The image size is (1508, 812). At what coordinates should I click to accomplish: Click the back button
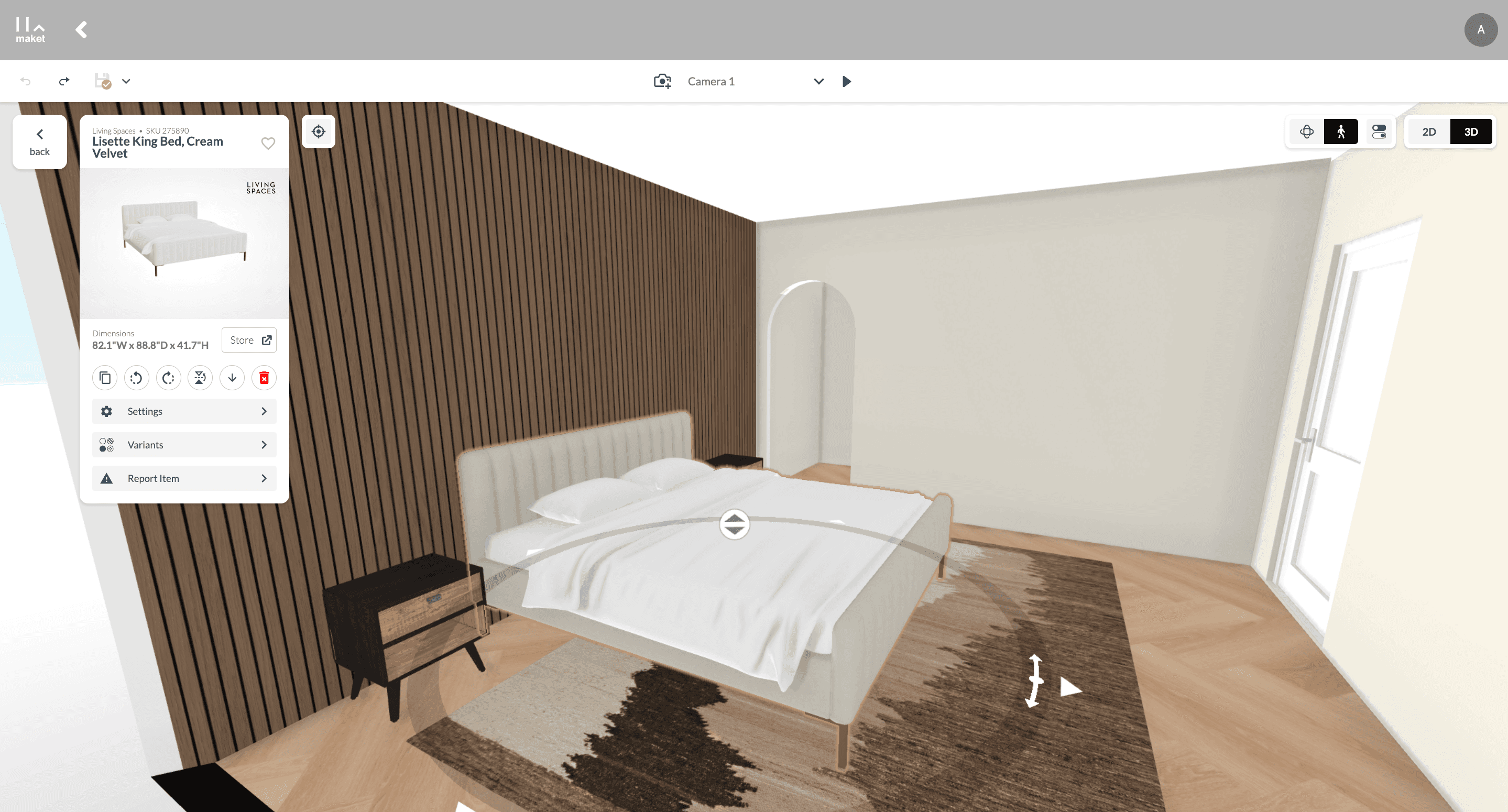click(x=40, y=141)
